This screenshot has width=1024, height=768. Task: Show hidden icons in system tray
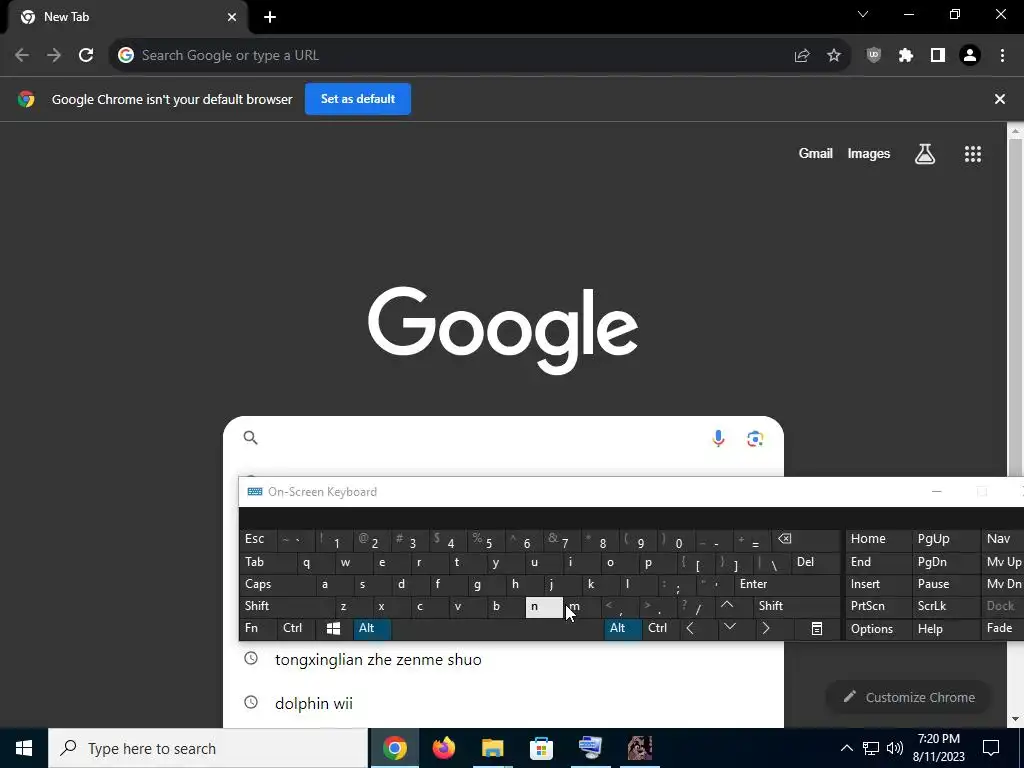846,748
